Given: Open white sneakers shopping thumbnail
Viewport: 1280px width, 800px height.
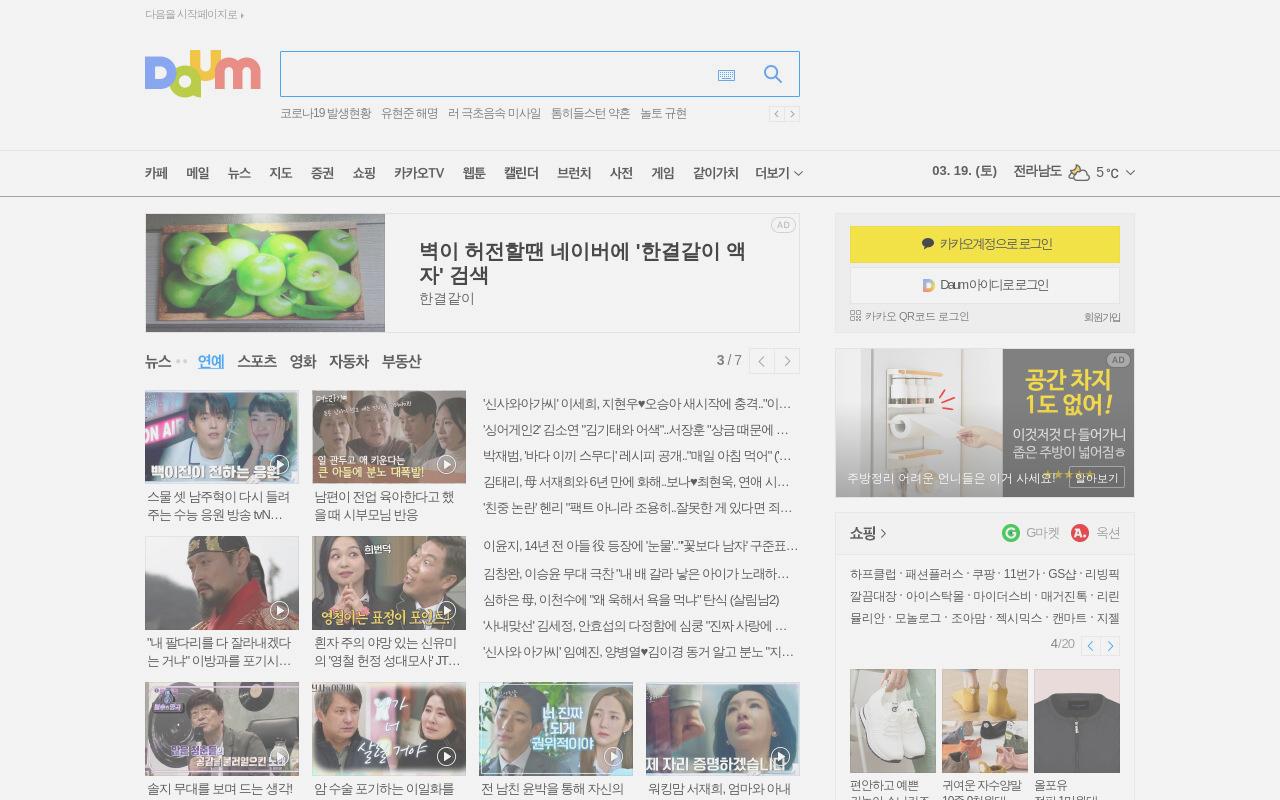Looking at the screenshot, I should click(x=893, y=721).
